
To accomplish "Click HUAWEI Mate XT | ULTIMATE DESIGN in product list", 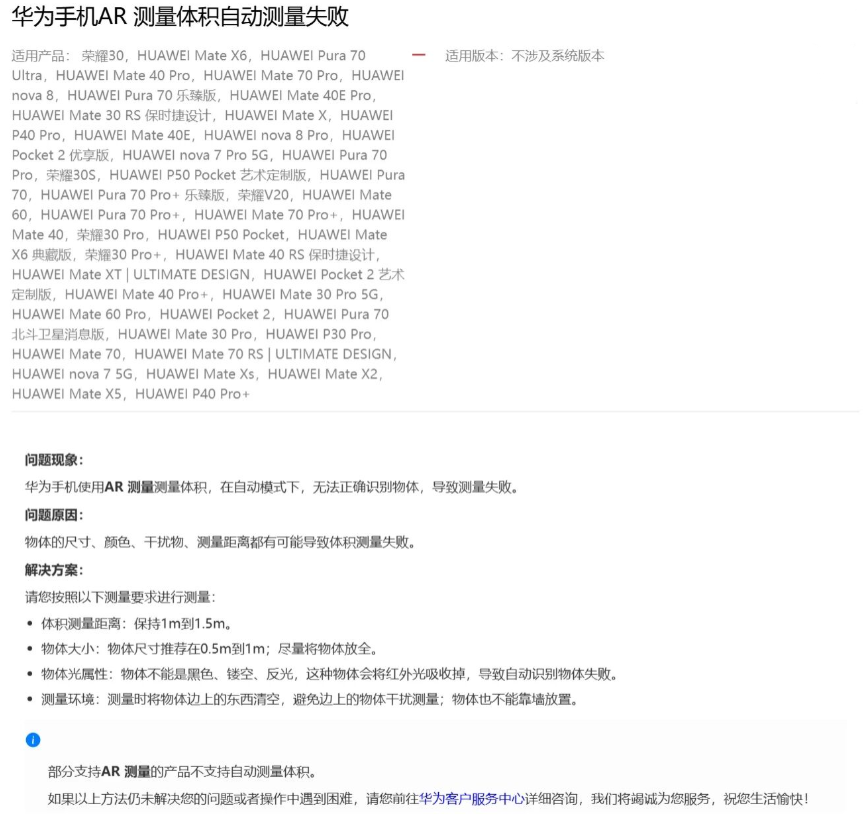I will point(131,275).
